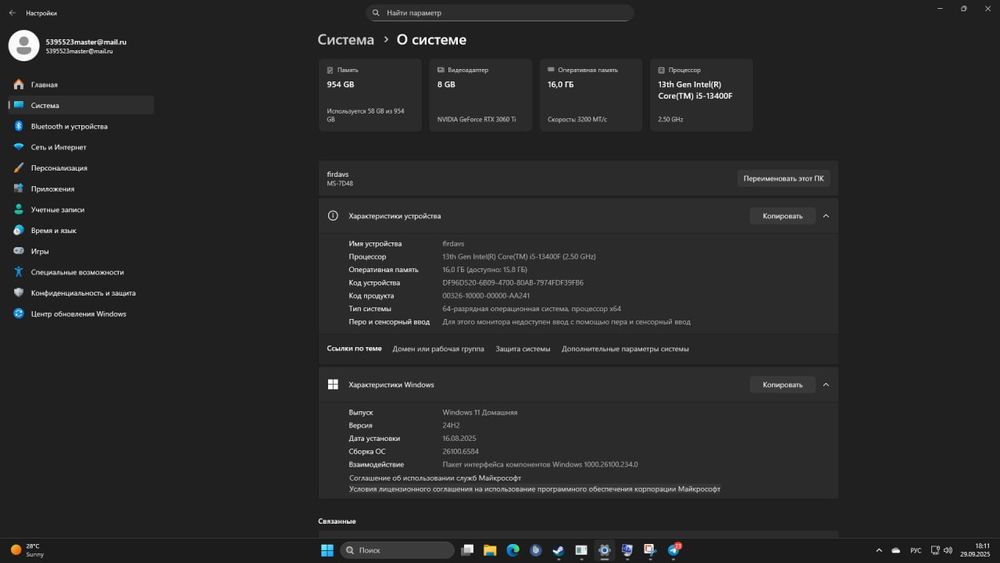The height and width of the screenshot is (563, 1000).
Task: Open Сеть и Интернет settings
Action: (x=58, y=147)
